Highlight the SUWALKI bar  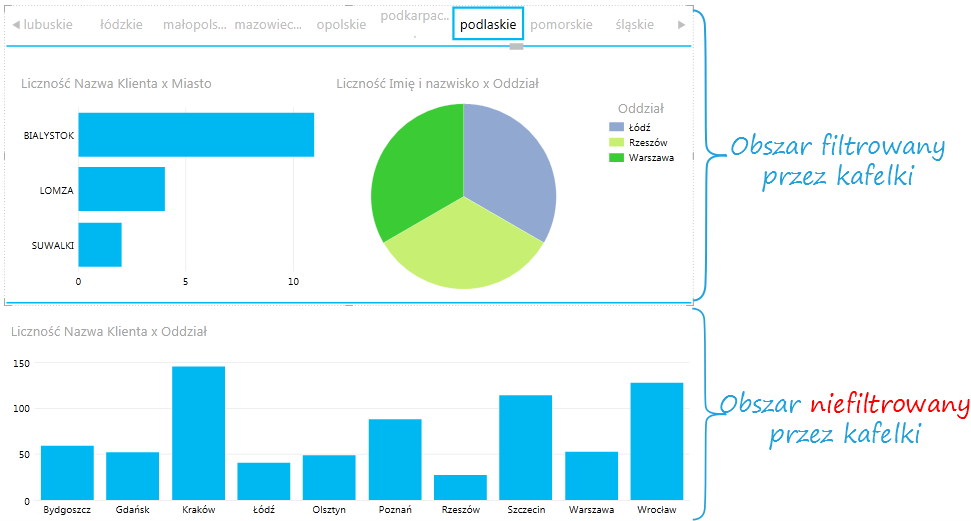(x=100, y=244)
